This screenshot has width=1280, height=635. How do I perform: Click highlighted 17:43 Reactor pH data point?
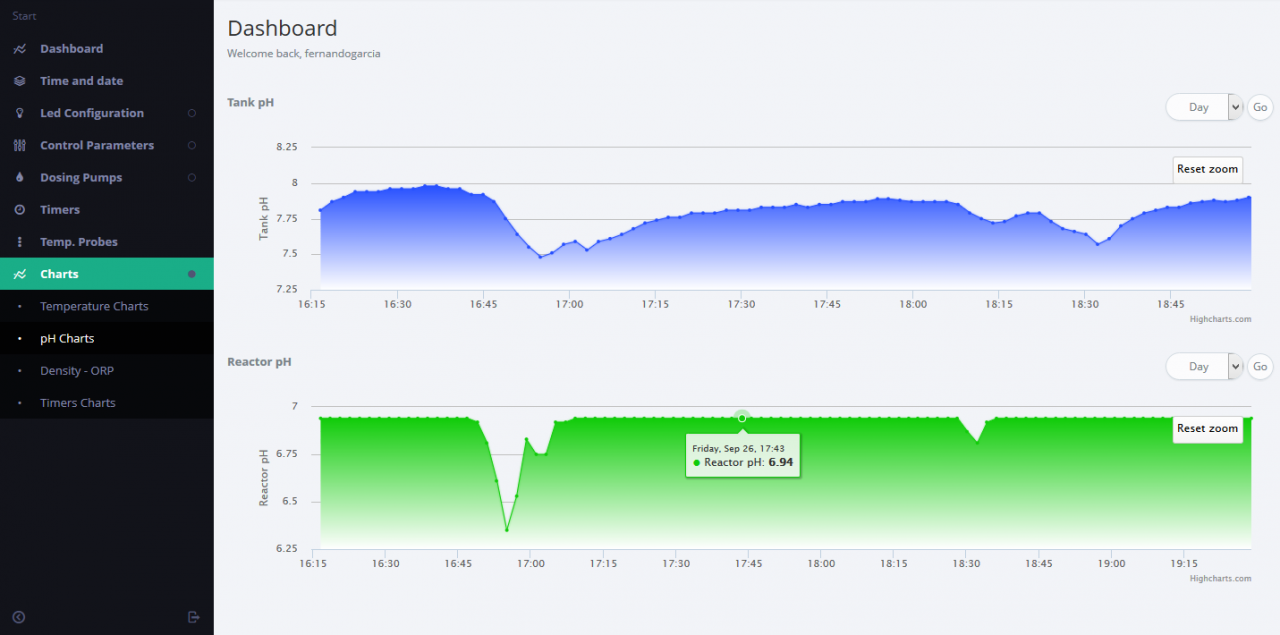click(742, 417)
